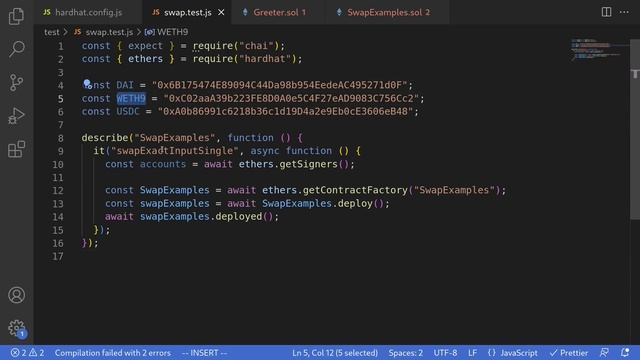
Task: Click line number 17 in the gutter
Action: 58,256
